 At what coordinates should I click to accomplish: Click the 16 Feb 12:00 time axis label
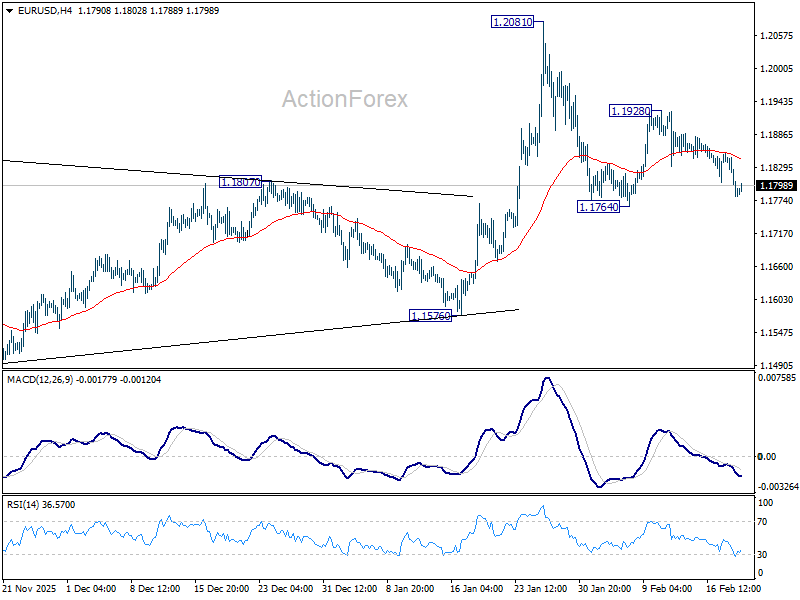click(733, 589)
